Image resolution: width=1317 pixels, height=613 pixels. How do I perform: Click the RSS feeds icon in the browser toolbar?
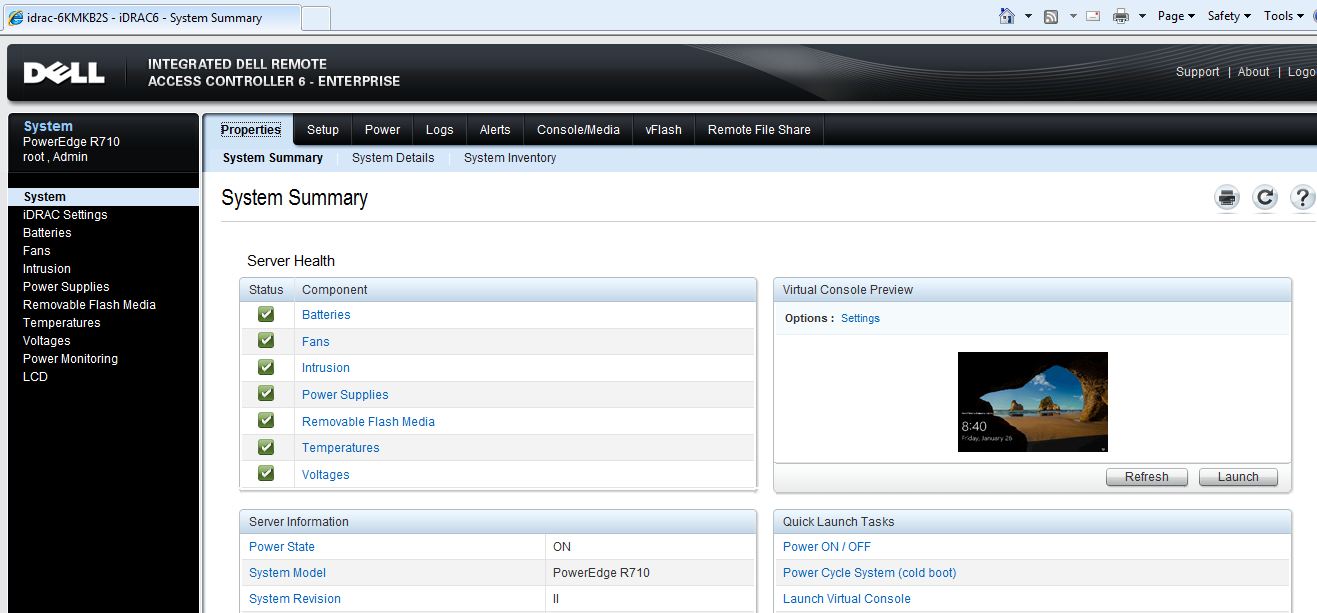(x=1051, y=15)
